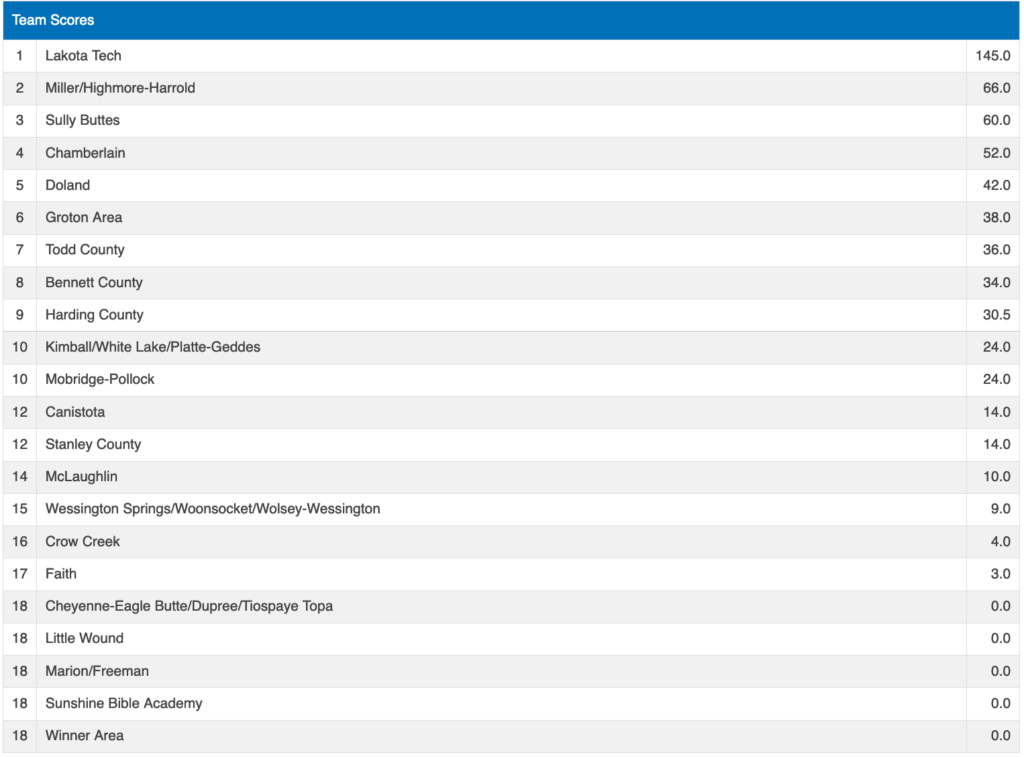The image size is (1024, 757).
Task: Click the Doland team row
Action: click(67, 185)
